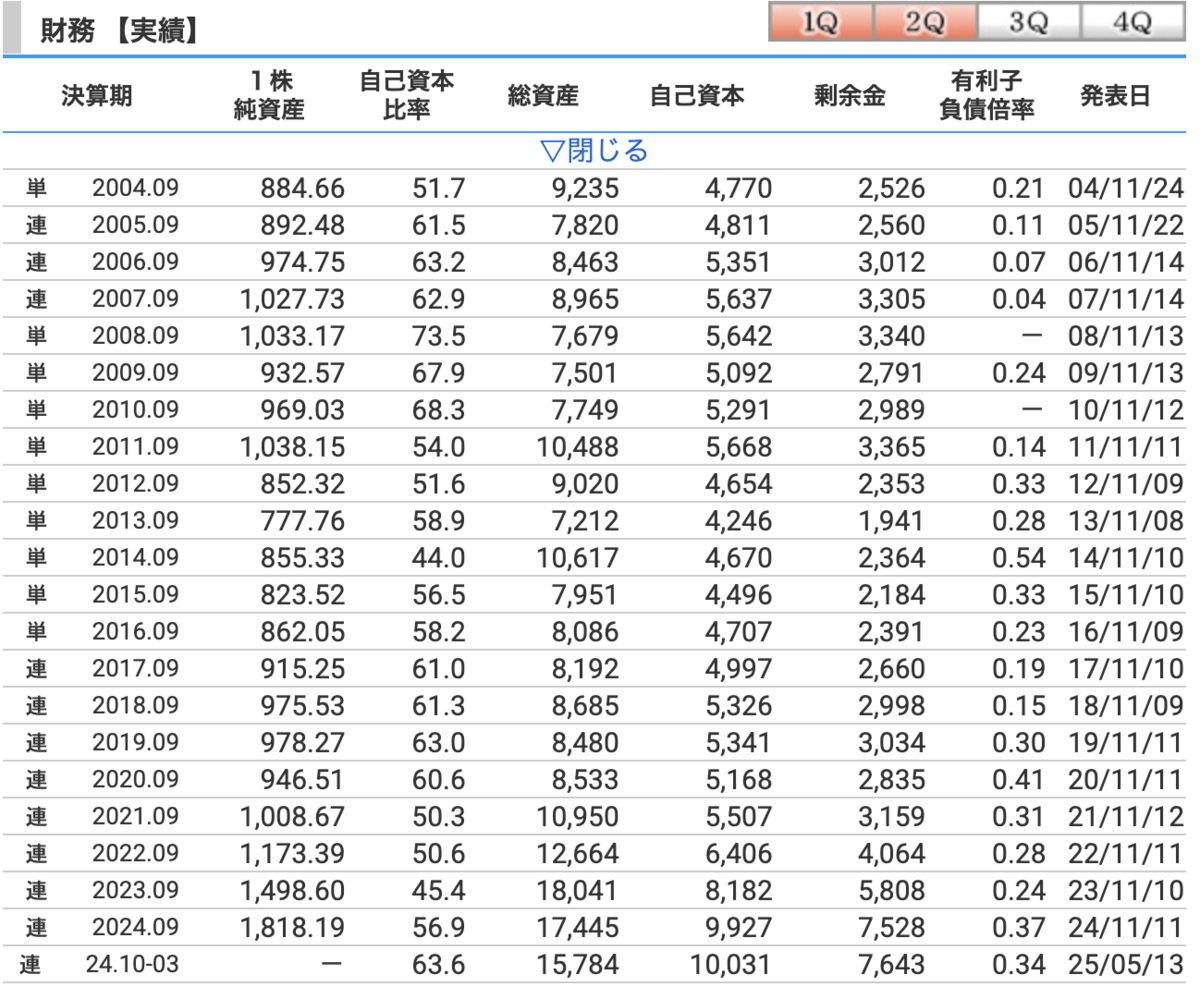Click total assets value 10,488
1200x987 pixels.
[577, 447]
